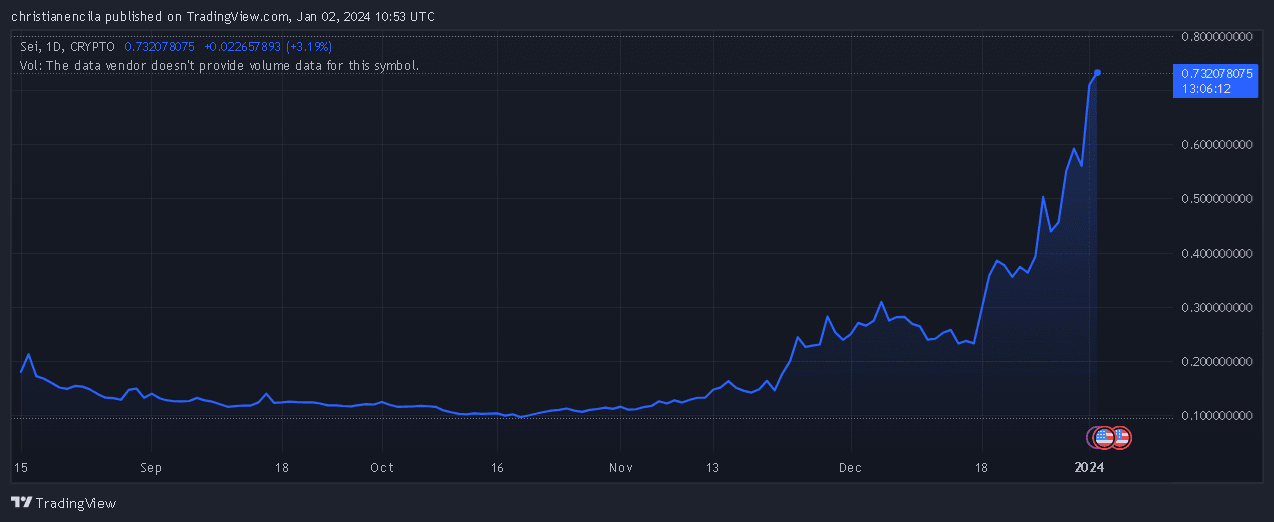Open the rightmost US flag event marker

[x=1121, y=437]
